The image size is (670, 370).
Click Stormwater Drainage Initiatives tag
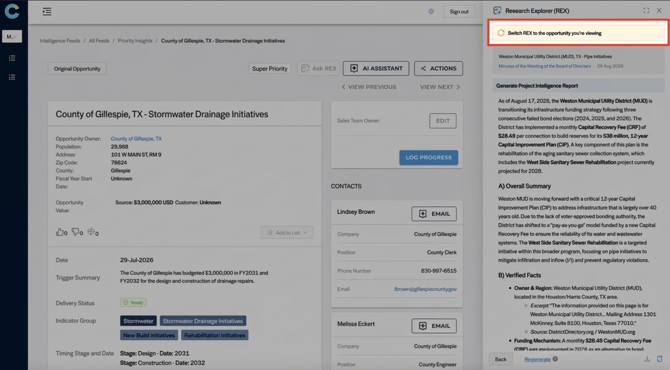(x=203, y=321)
